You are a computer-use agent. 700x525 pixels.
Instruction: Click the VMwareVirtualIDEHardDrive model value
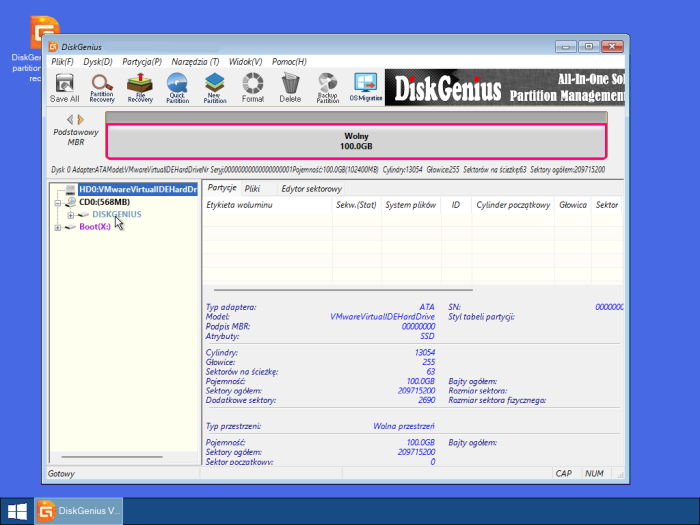click(382, 317)
